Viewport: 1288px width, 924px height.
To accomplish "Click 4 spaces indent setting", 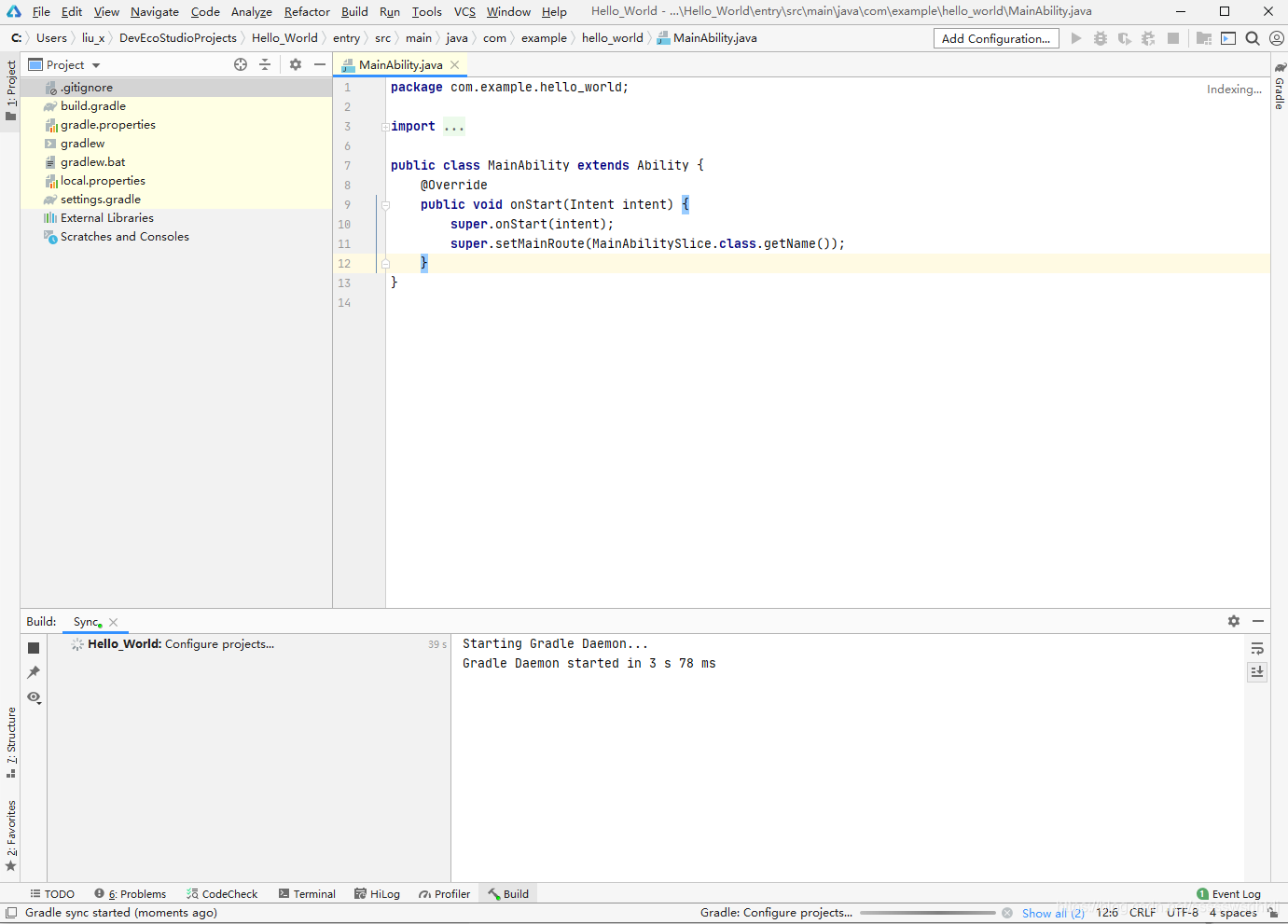I will [x=1233, y=913].
